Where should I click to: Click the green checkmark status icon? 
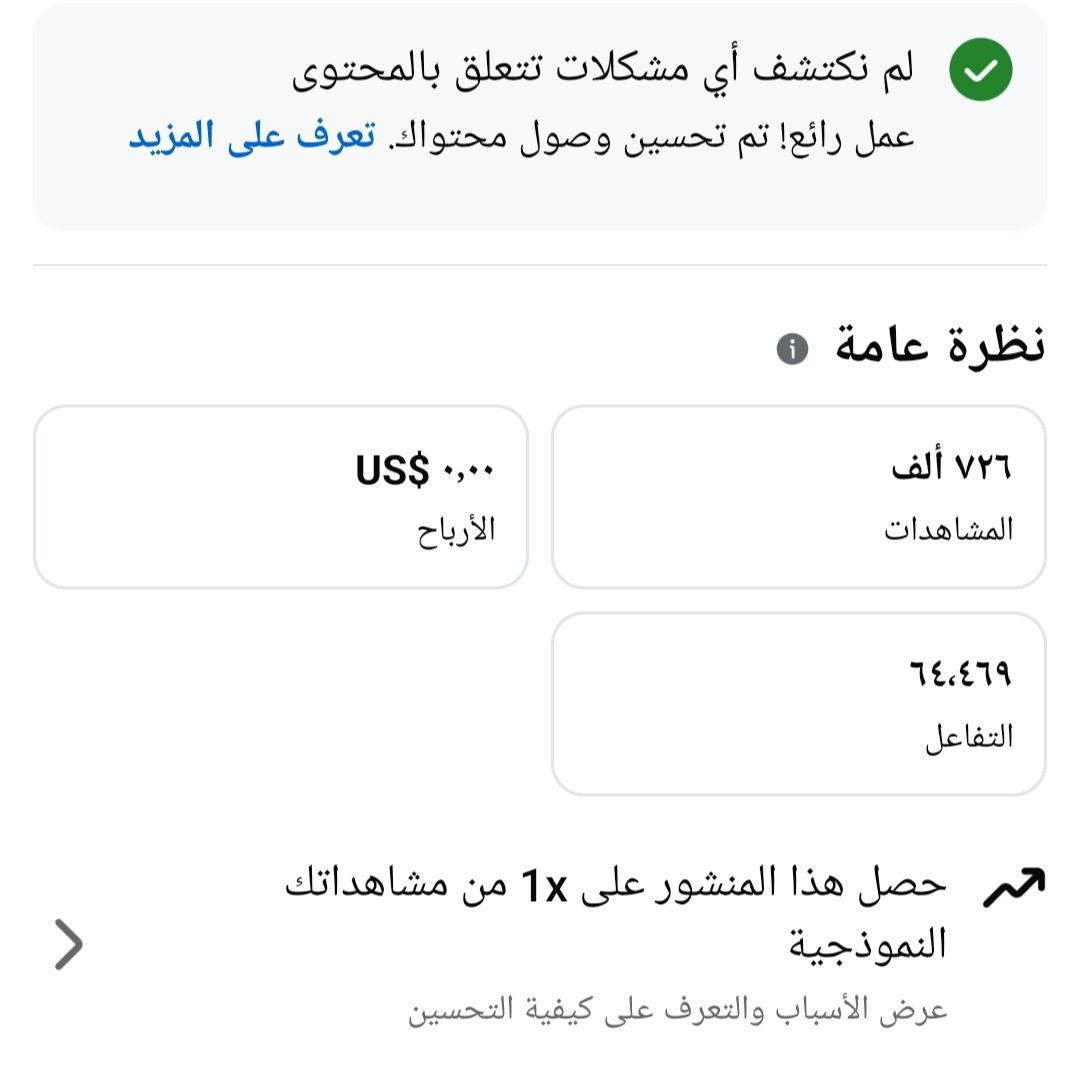click(x=980, y=70)
